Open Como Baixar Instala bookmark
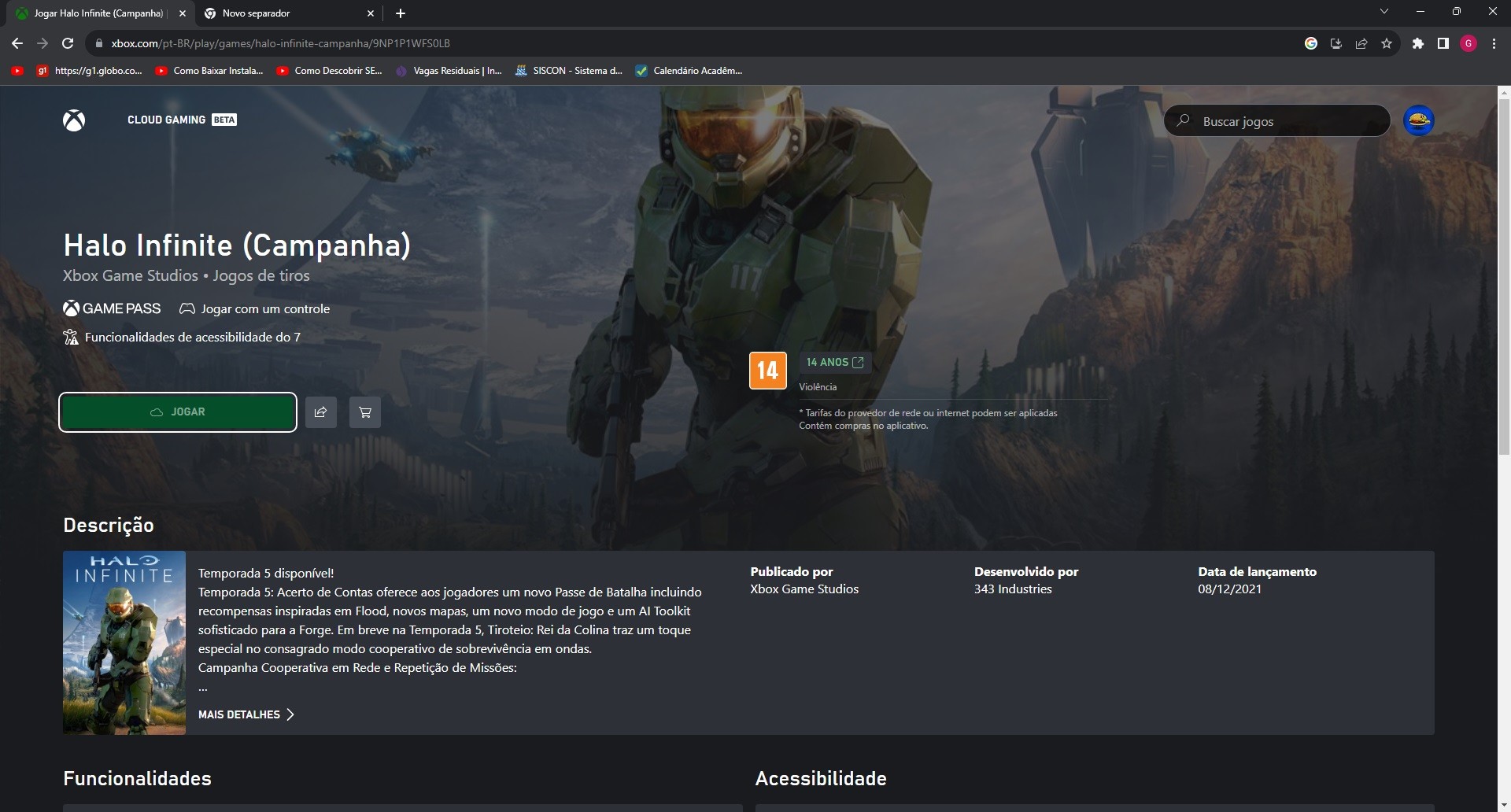 click(209, 71)
